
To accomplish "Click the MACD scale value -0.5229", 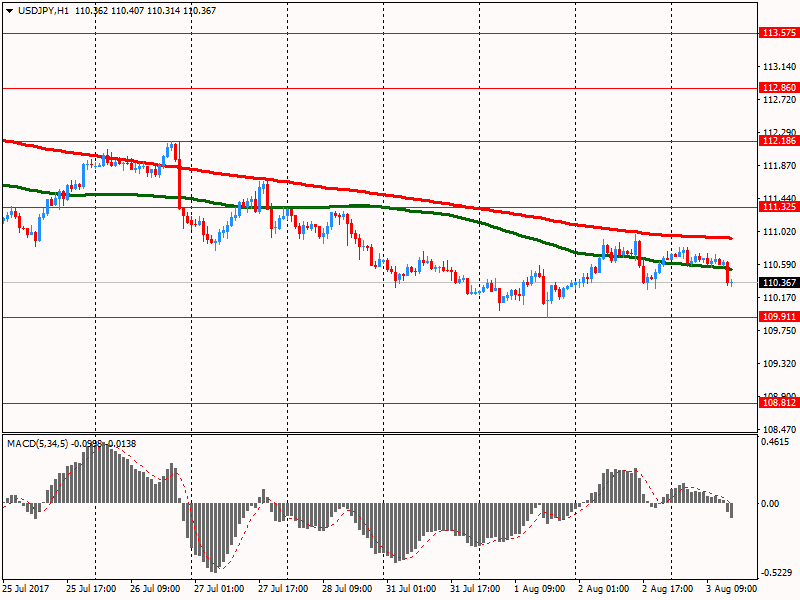I will tap(776, 573).
